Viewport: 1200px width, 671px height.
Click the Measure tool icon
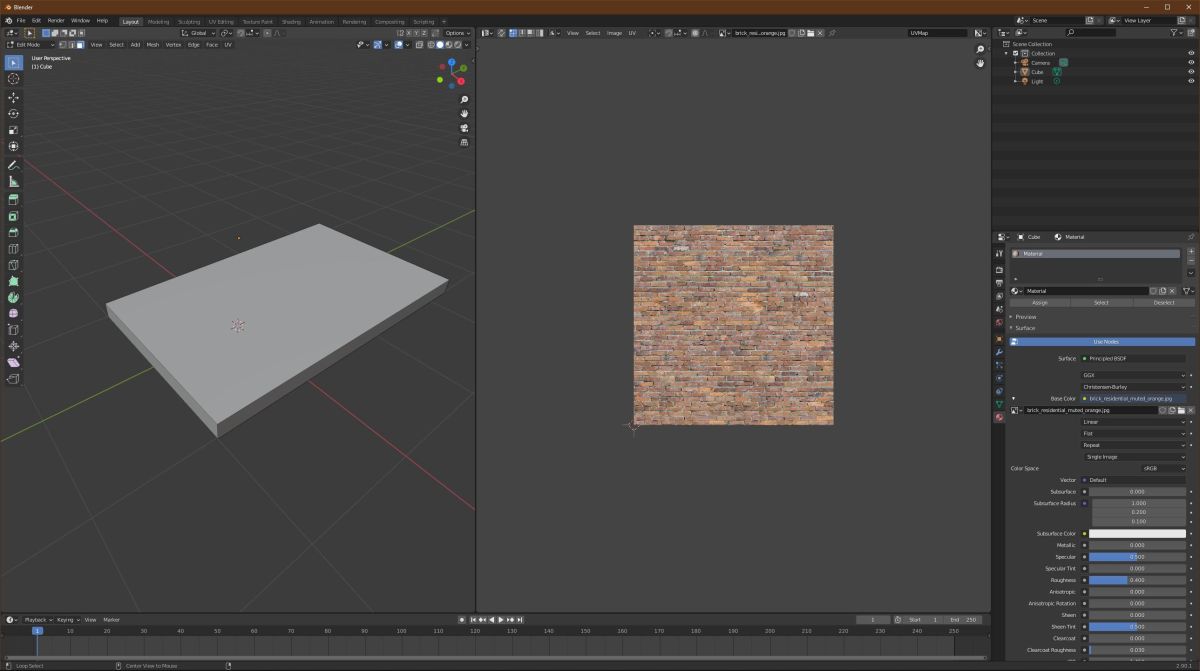click(14, 182)
